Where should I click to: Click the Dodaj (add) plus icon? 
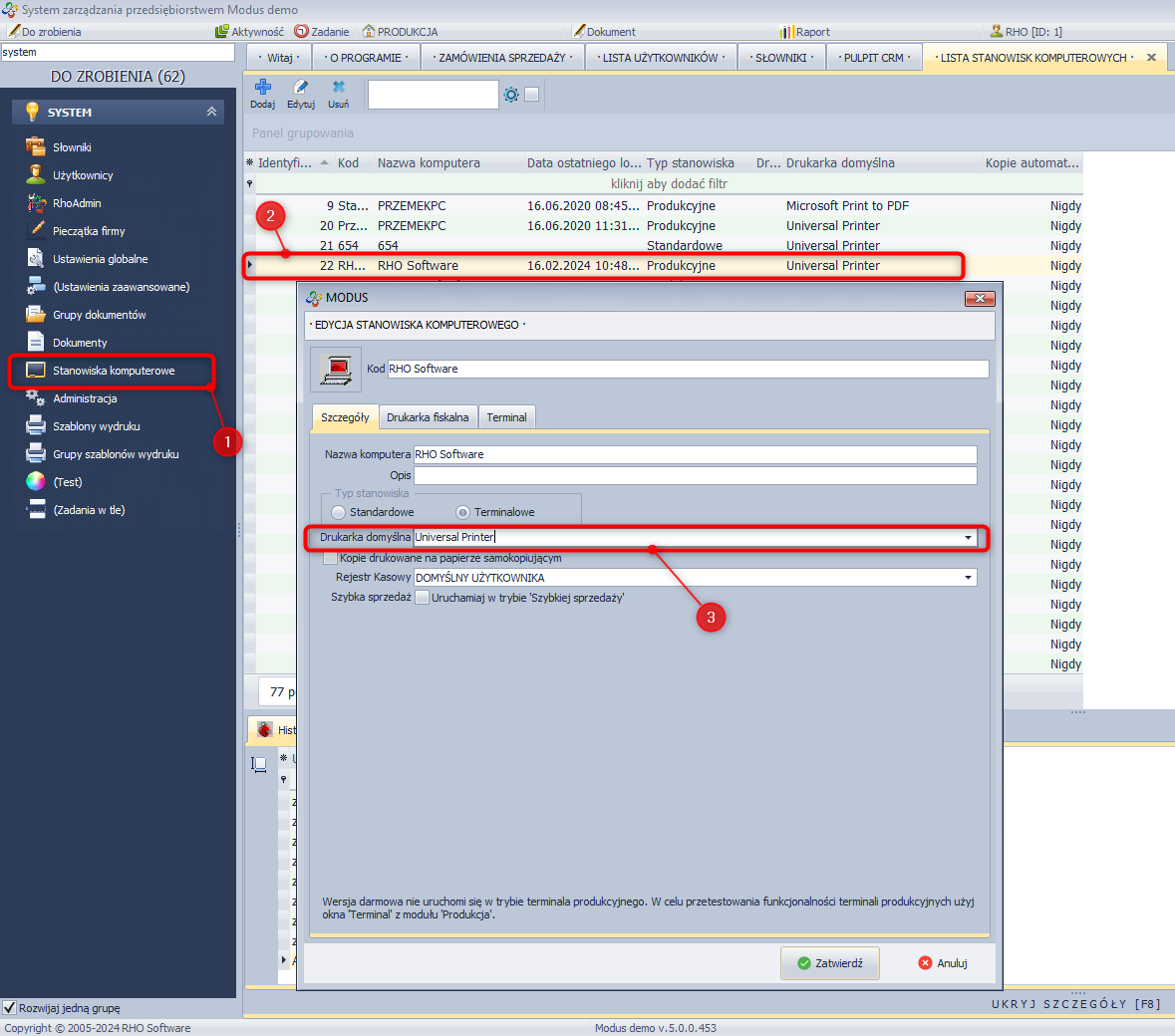tap(263, 89)
